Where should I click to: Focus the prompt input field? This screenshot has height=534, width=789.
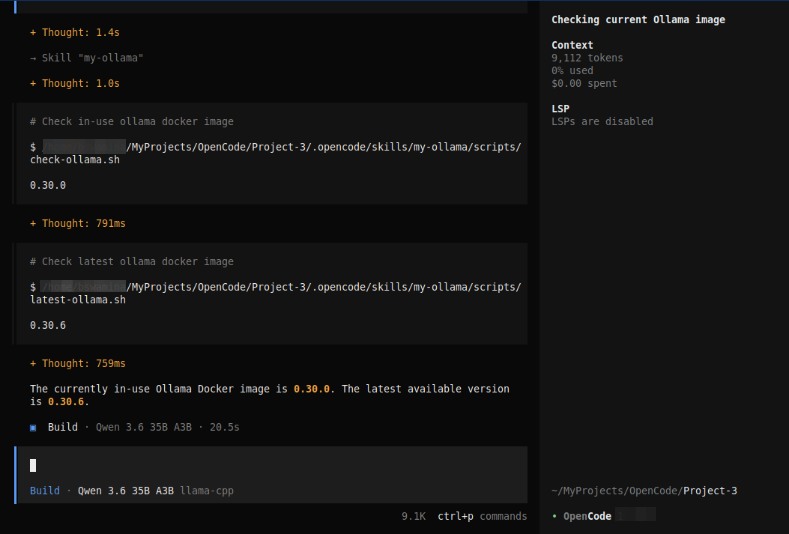point(272,465)
